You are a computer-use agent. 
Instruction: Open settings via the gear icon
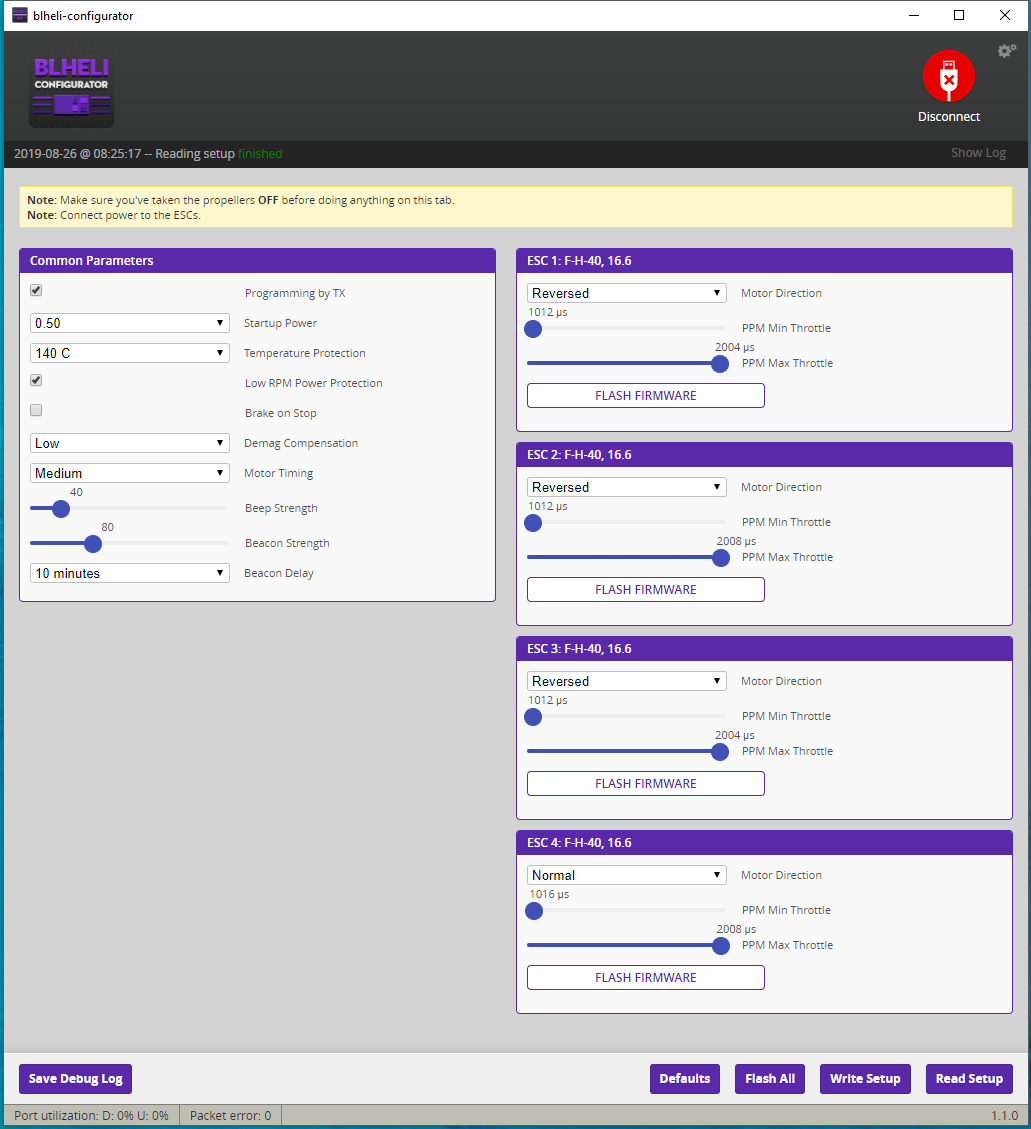pyautogui.click(x=1007, y=50)
